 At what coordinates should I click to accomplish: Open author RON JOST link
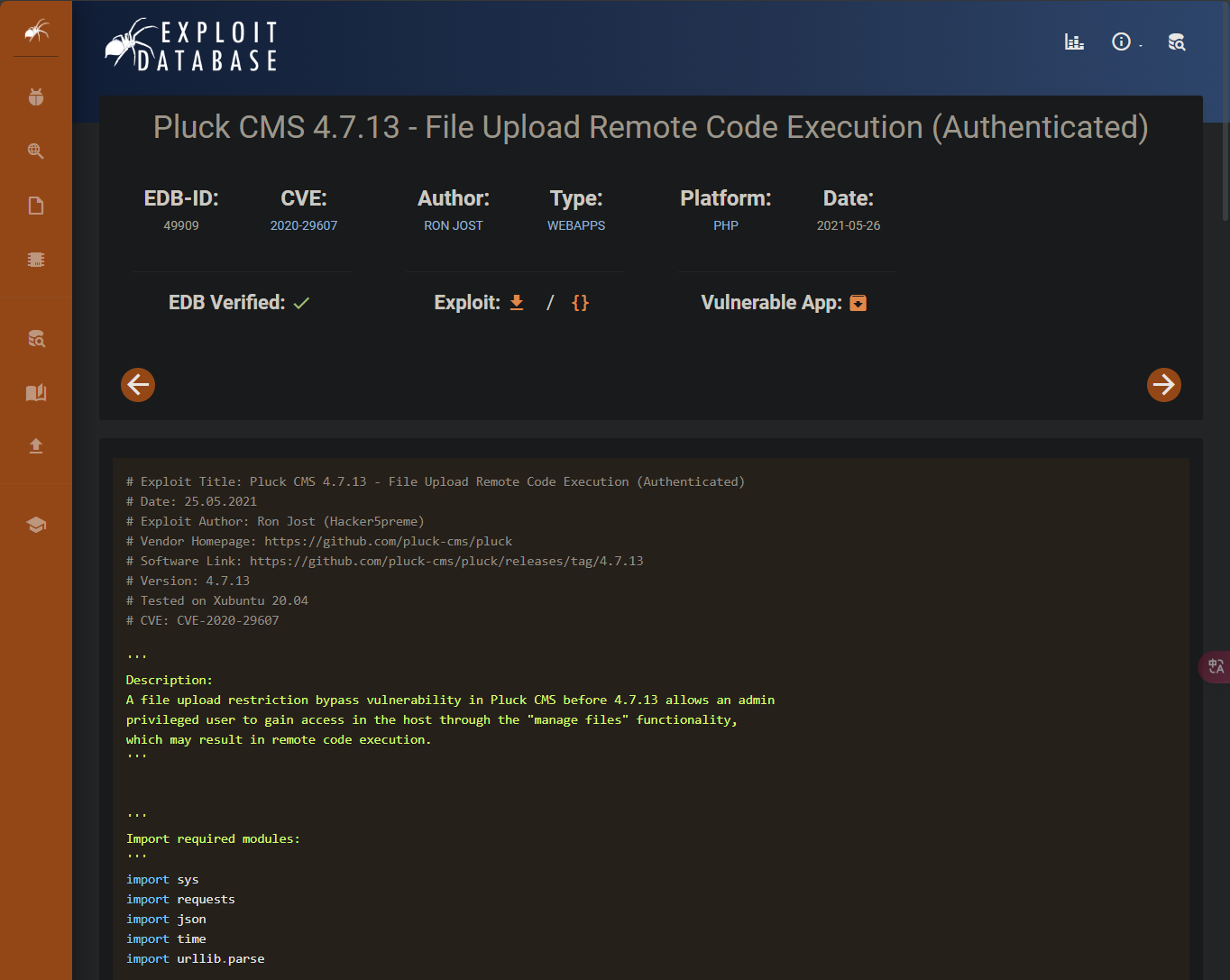(454, 225)
